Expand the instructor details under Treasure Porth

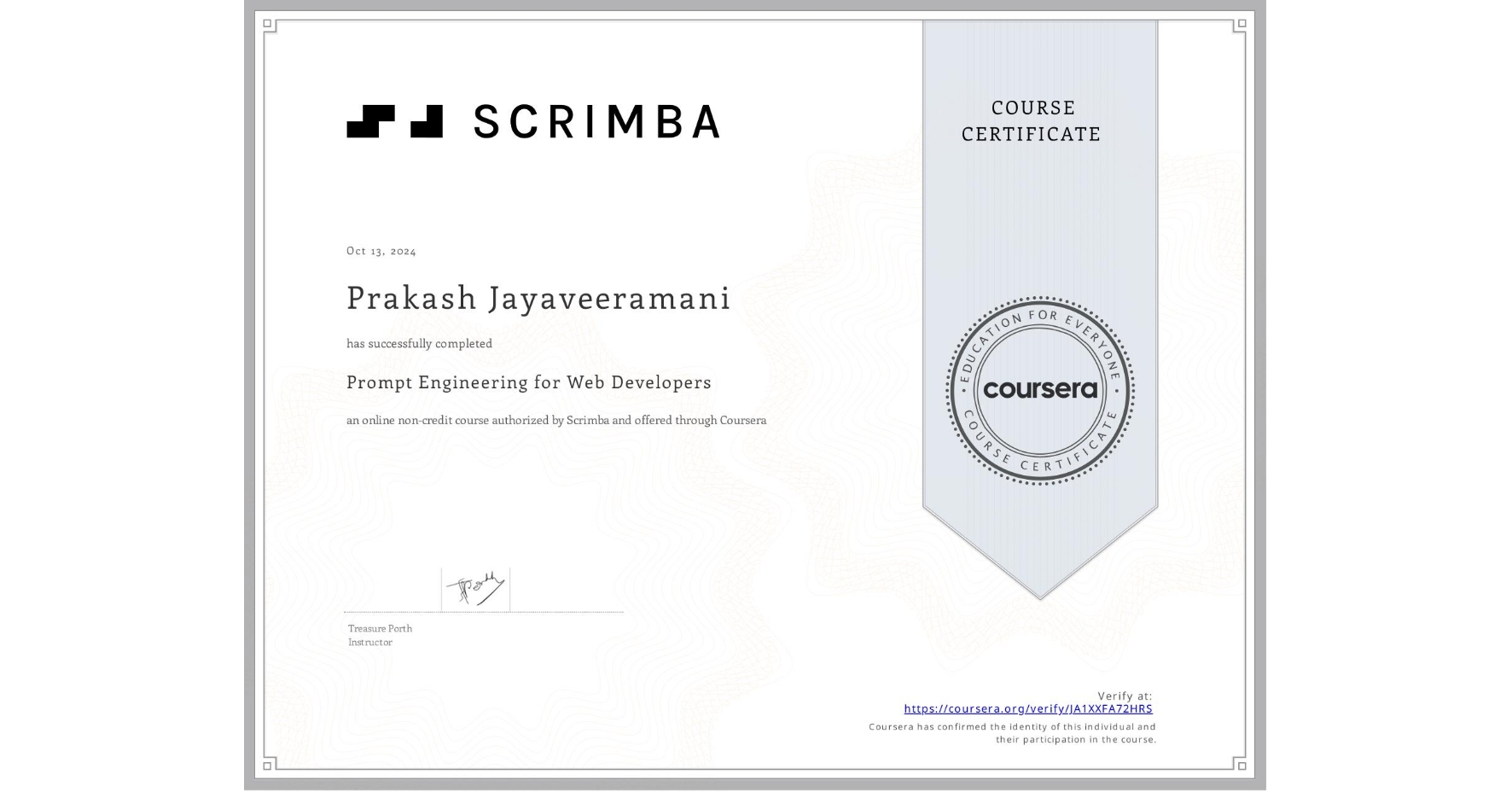[x=379, y=635]
